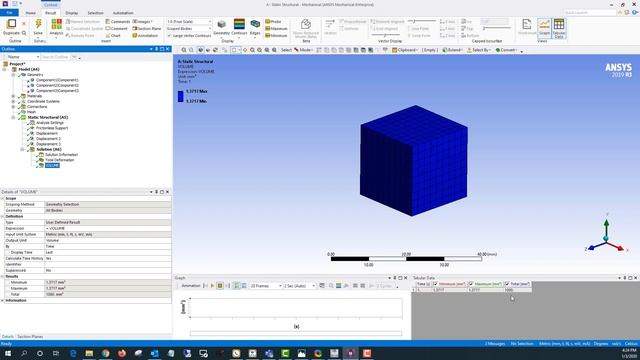This screenshot has height=360, width=640.
Task: Click the Solve lightning icon
Action: tap(38, 24)
